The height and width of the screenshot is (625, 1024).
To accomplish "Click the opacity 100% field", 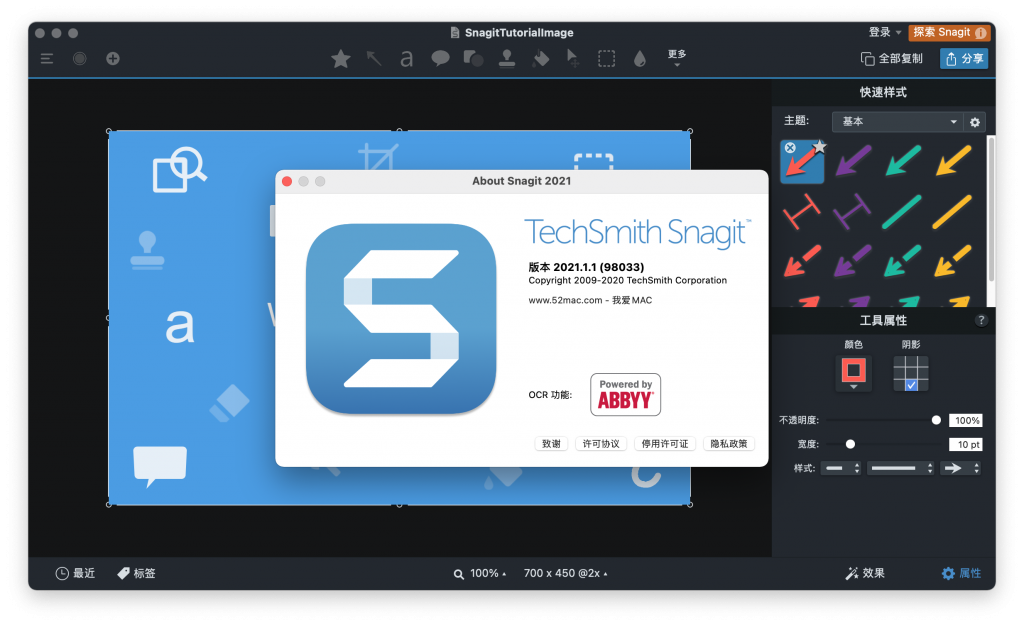I will pos(966,421).
